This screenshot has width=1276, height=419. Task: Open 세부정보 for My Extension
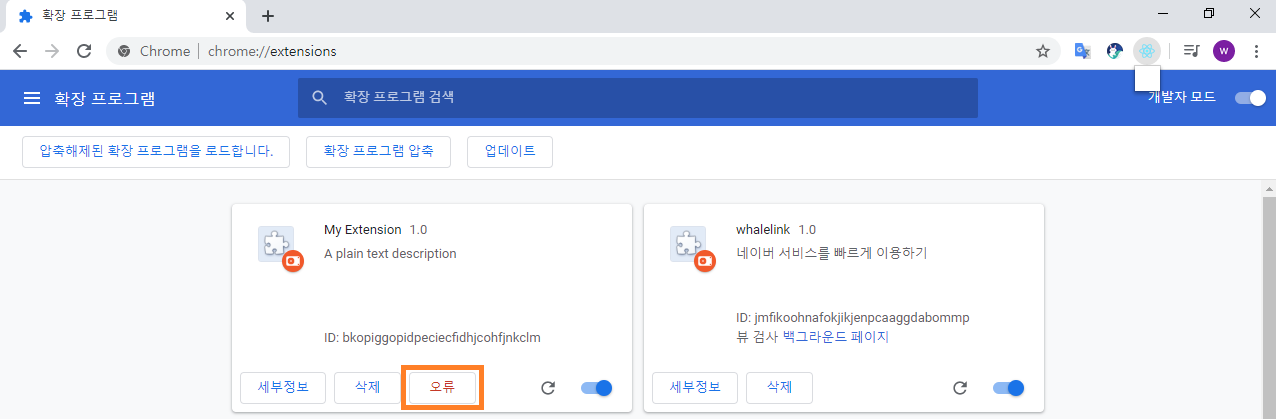point(283,387)
